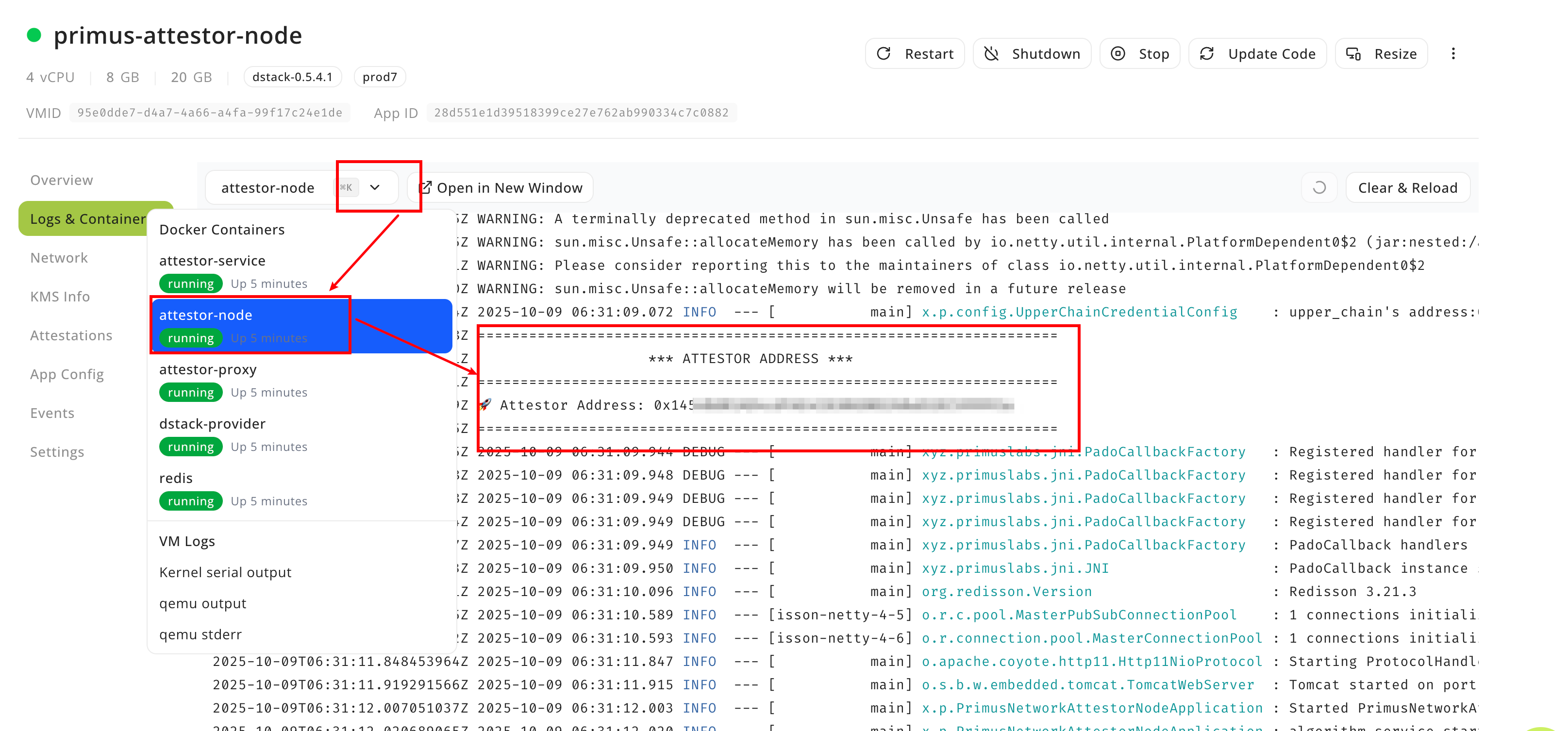Click the Update Code refresh icon
The width and height of the screenshot is (1568, 731).
pyautogui.click(x=1207, y=53)
